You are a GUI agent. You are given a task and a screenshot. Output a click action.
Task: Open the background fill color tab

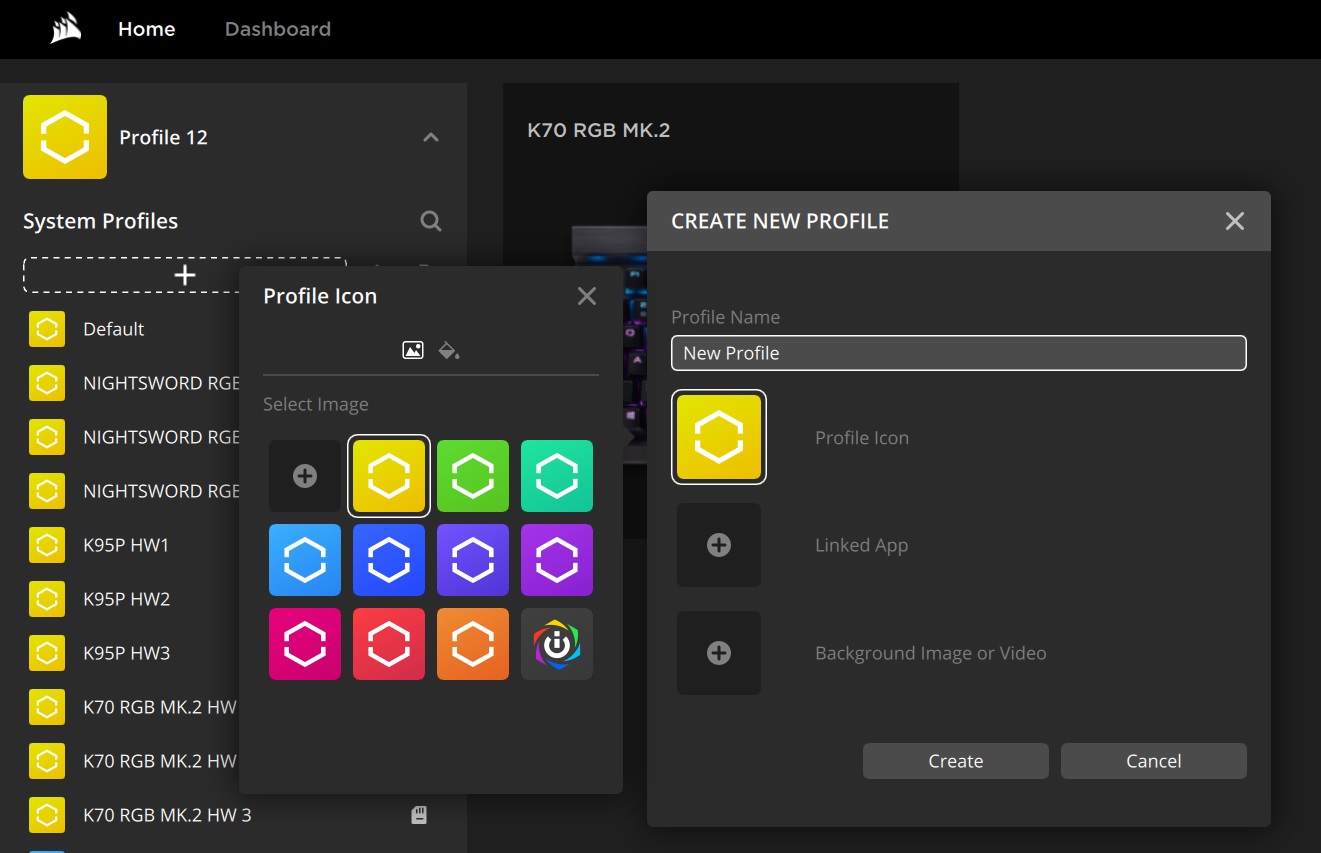click(448, 350)
